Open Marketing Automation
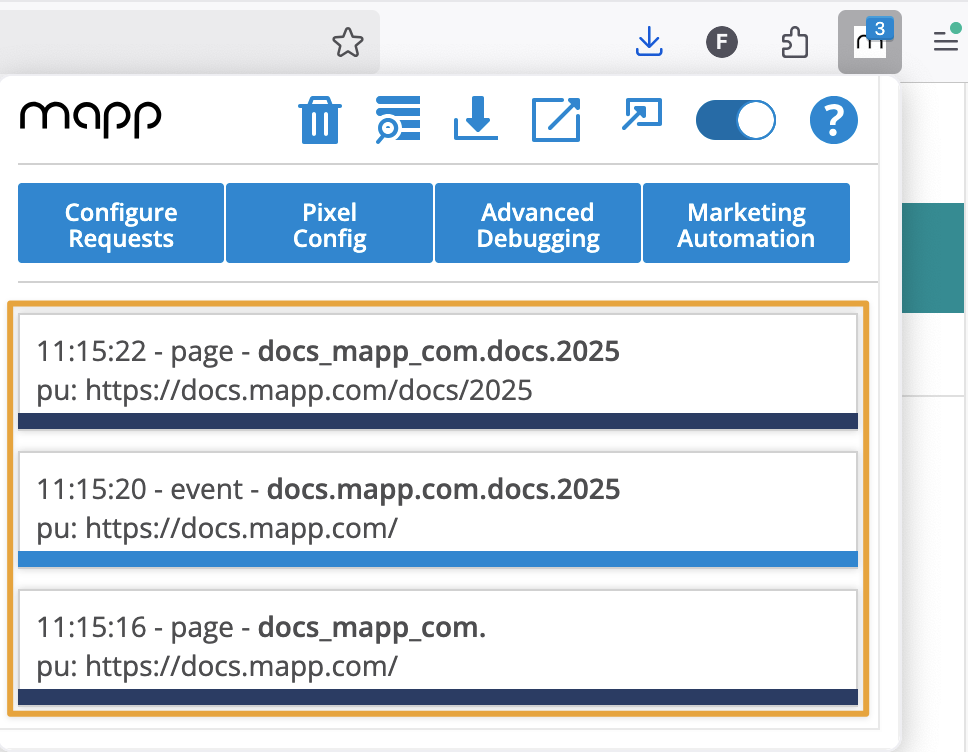968x752 pixels. pos(746,224)
